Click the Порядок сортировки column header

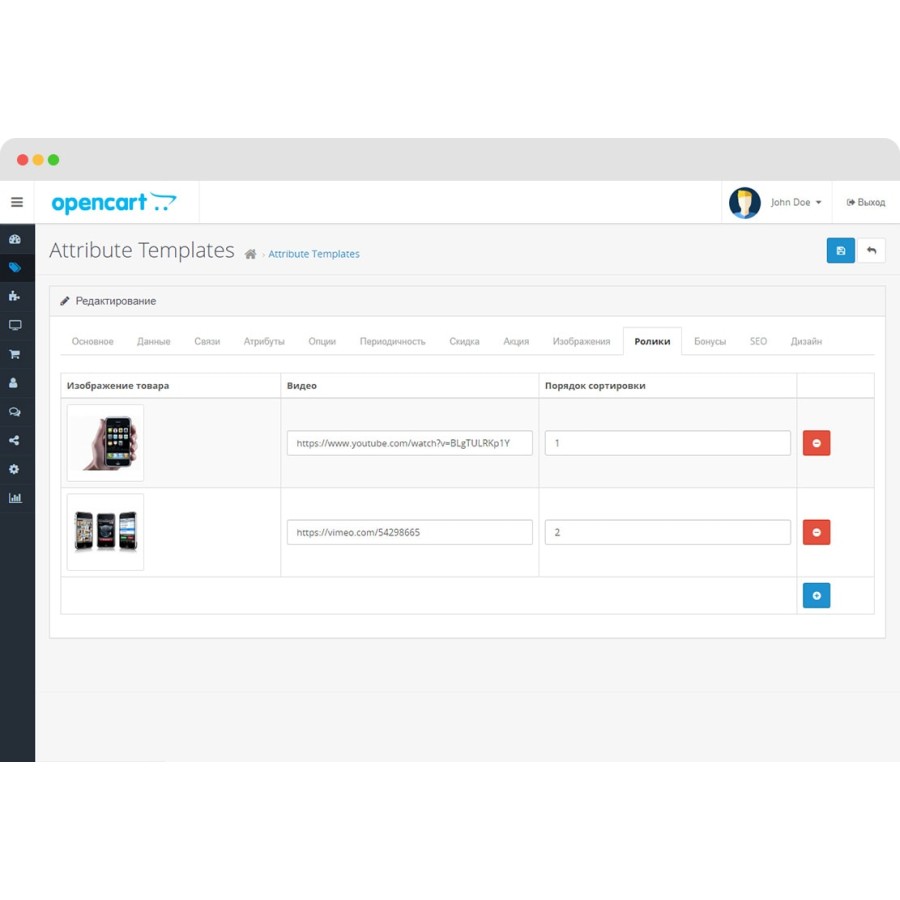point(595,386)
